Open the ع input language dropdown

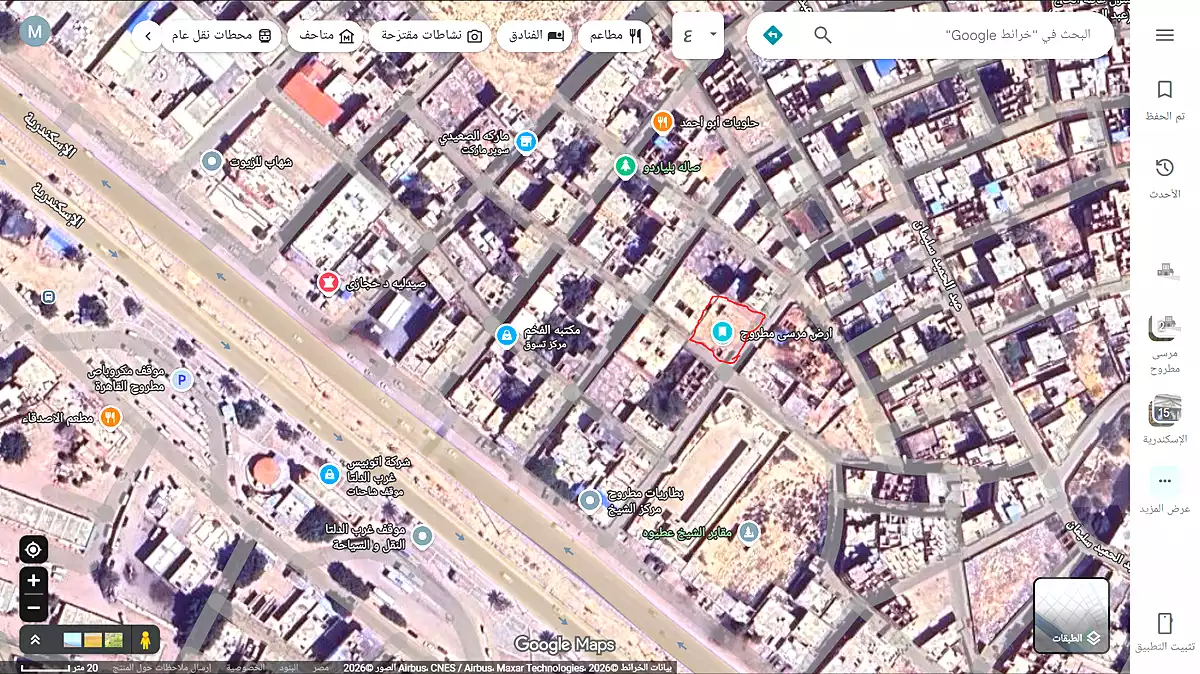698,35
